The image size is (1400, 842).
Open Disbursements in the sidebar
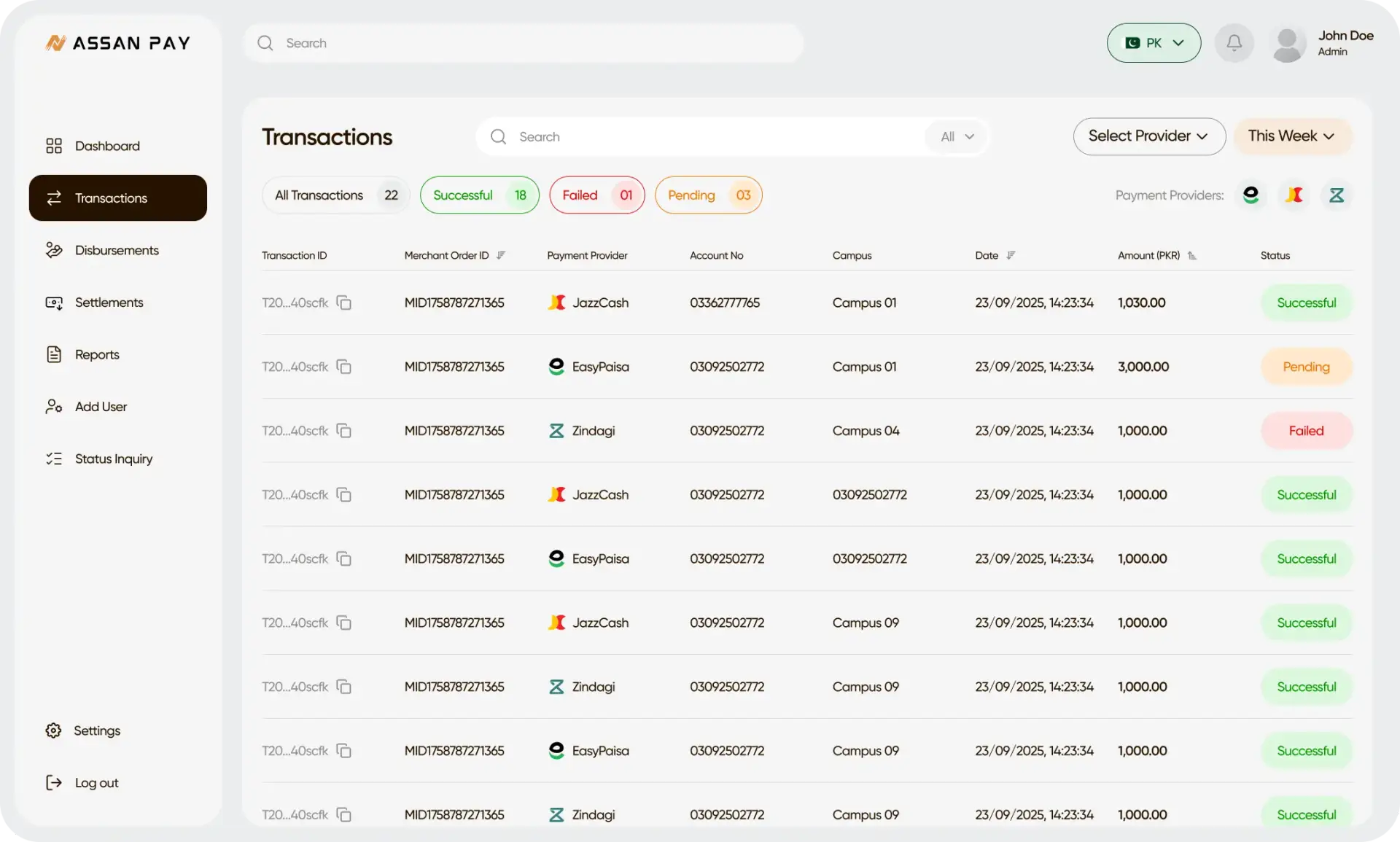[x=117, y=250]
